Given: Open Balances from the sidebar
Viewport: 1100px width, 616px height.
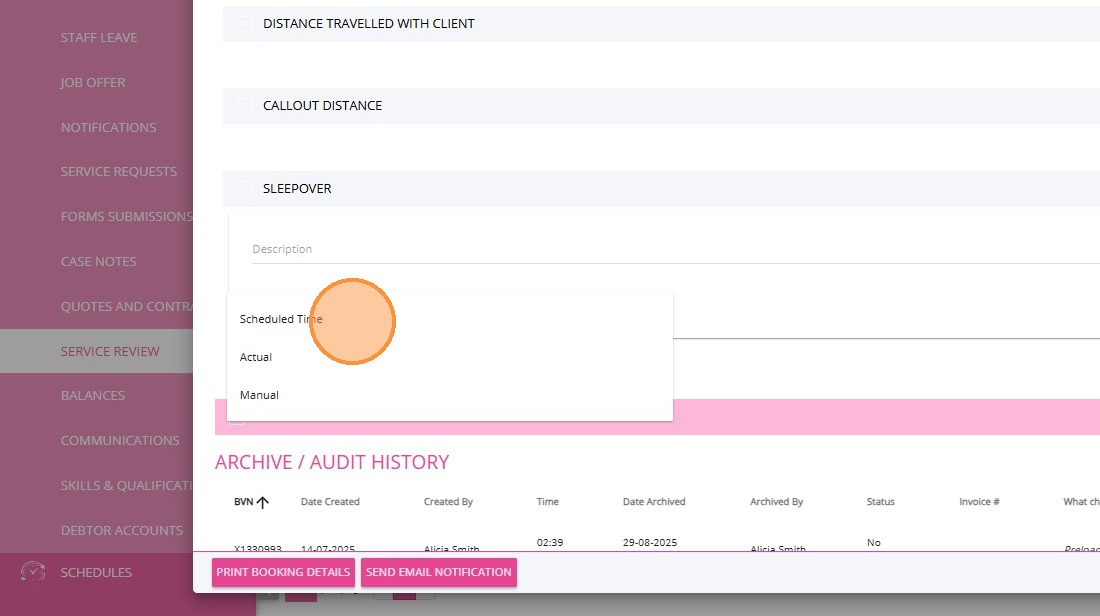Looking at the screenshot, I should click(93, 396).
